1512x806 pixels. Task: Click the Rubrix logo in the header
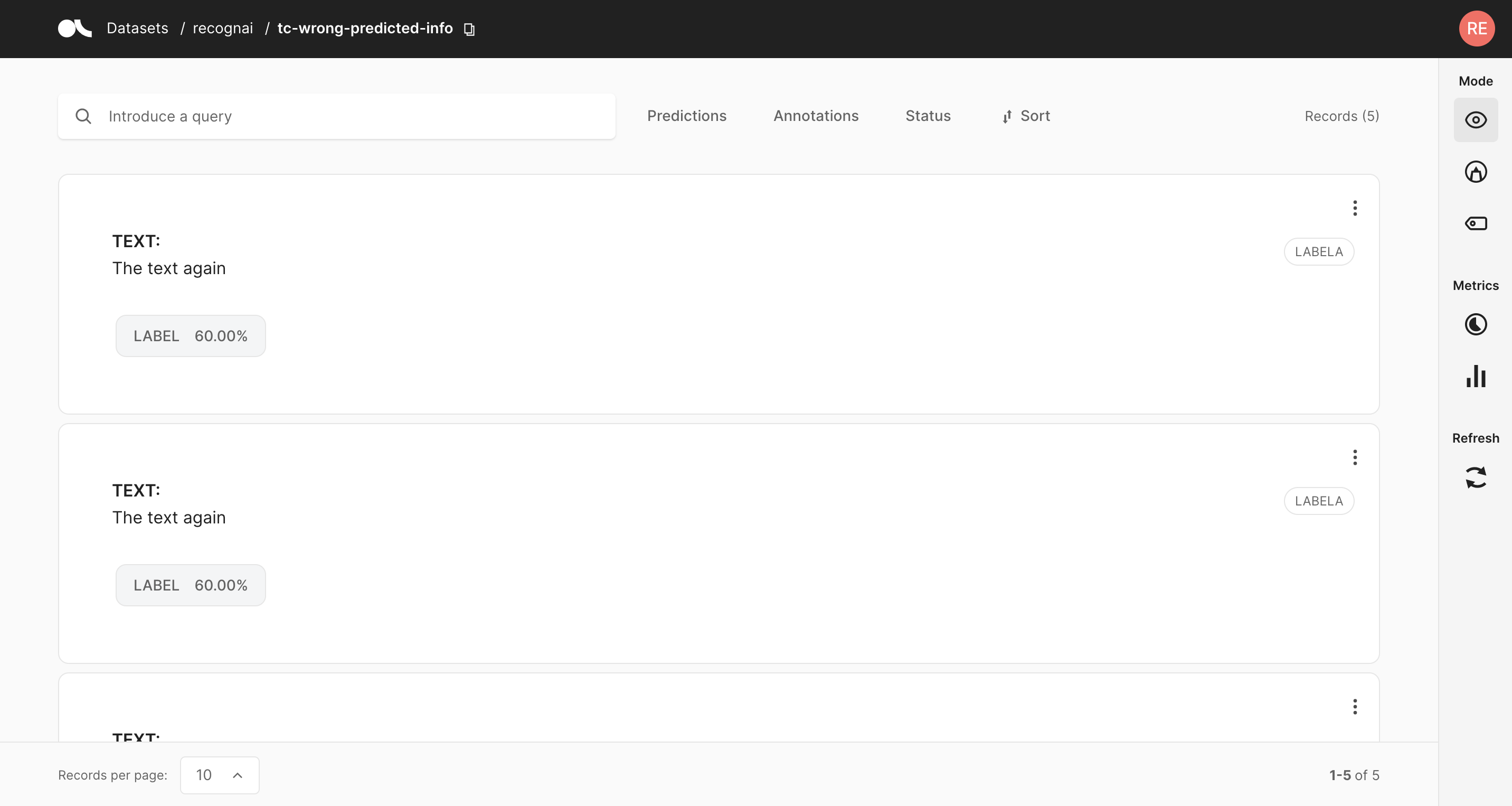[74, 28]
